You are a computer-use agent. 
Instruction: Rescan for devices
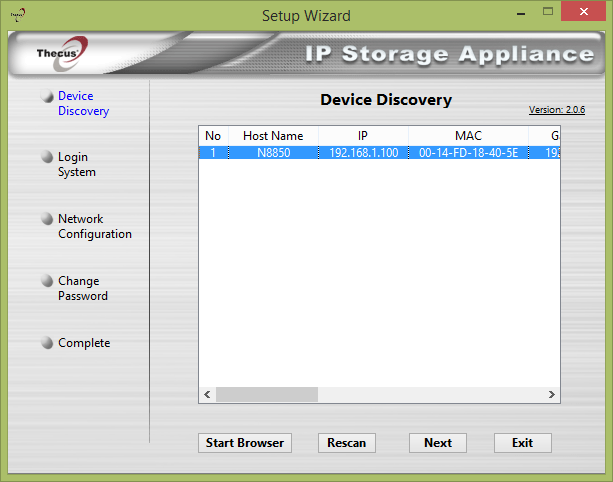(x=347, y=443)
